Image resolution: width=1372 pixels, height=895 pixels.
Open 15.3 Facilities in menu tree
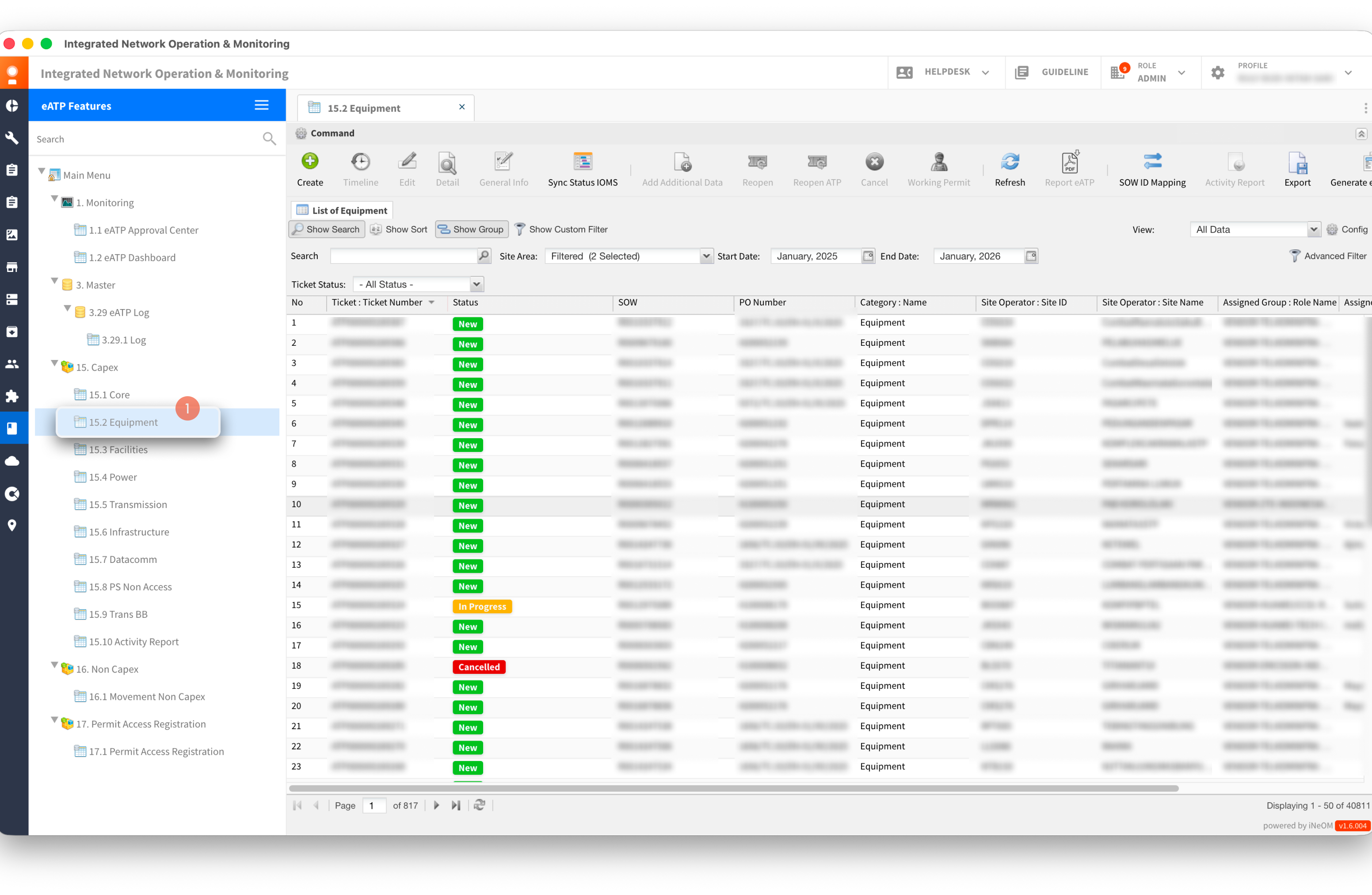tap(118, 449)
